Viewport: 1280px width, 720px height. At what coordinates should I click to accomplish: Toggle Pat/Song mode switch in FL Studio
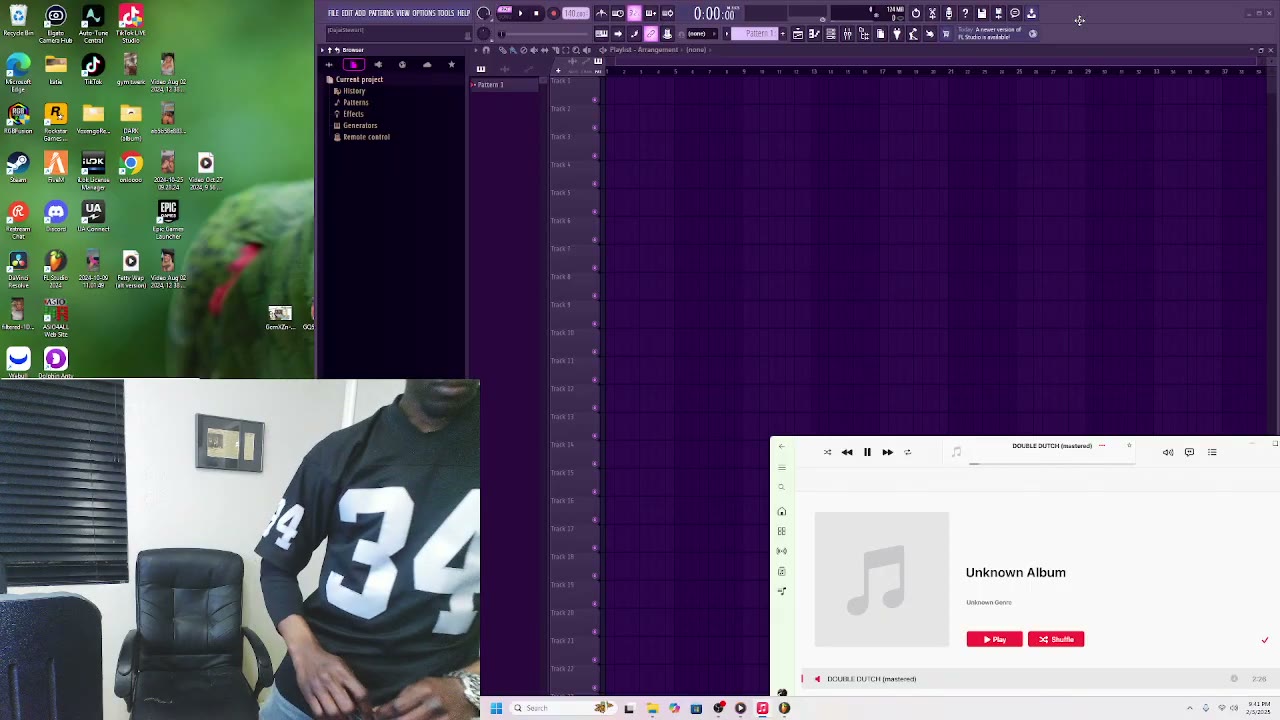(x=503, y=14)
